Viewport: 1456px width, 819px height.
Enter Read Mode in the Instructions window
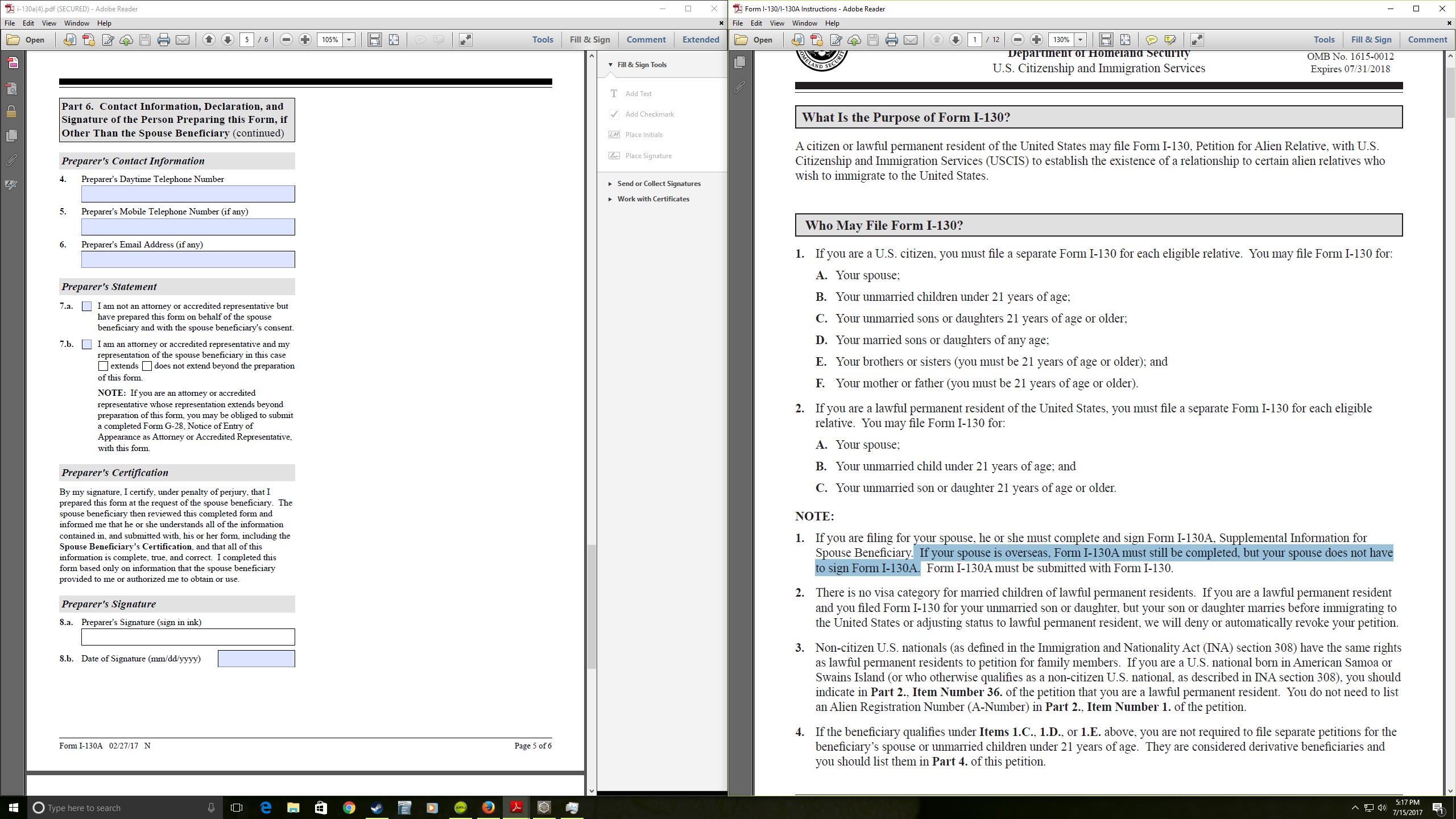(1197, 40)
